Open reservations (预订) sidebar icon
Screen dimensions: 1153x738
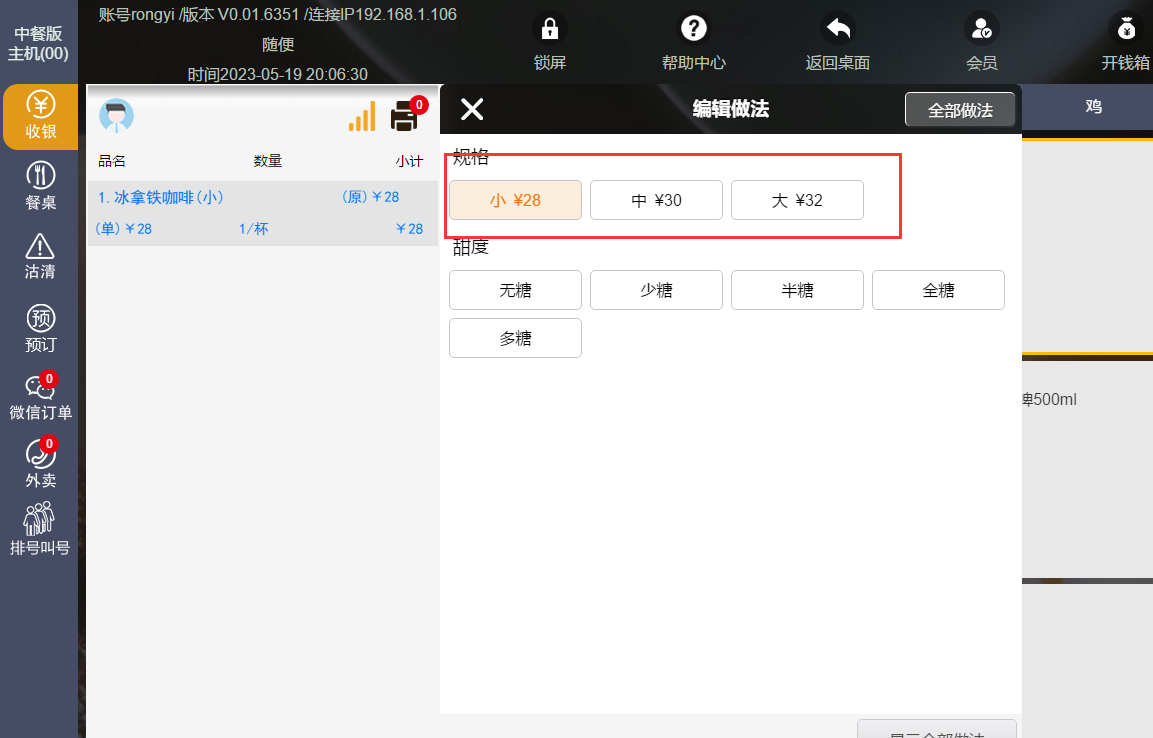40,319
